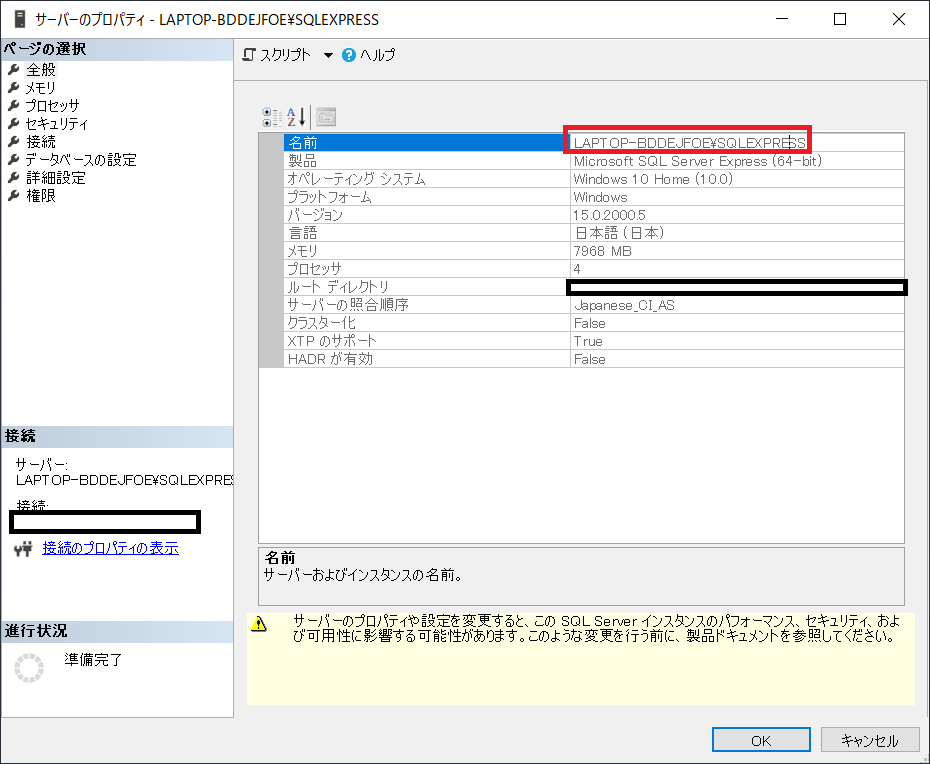
Task: Click the スクリプト script icon
Action: pyautogui.click(x=249, y=55)
